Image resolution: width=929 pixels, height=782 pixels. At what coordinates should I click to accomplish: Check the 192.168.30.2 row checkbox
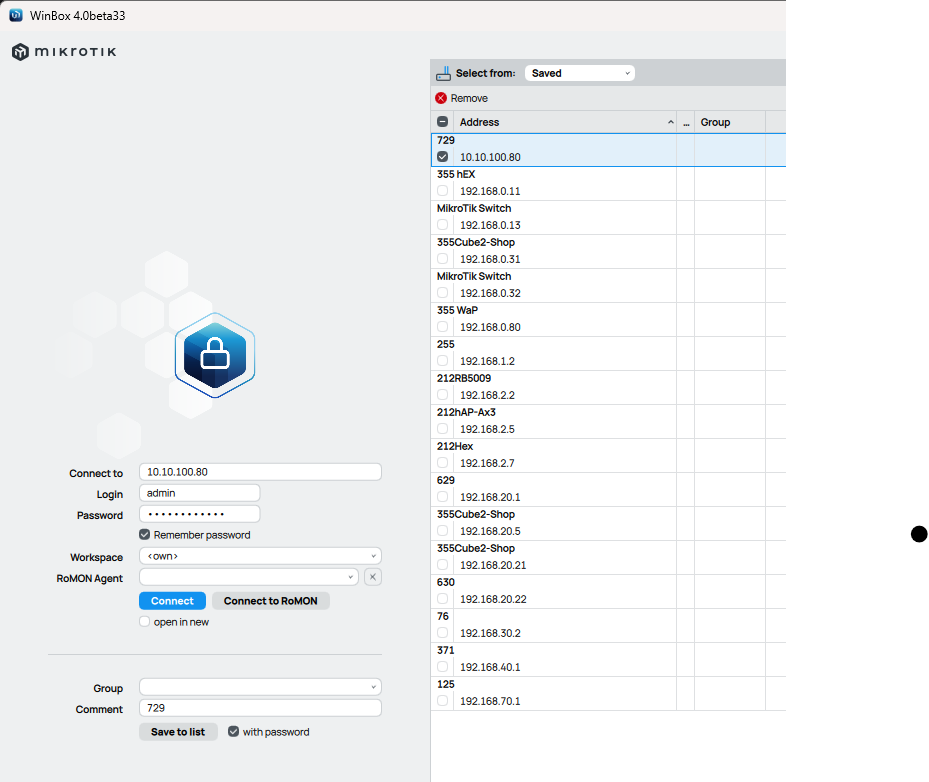tap(443, 633)
